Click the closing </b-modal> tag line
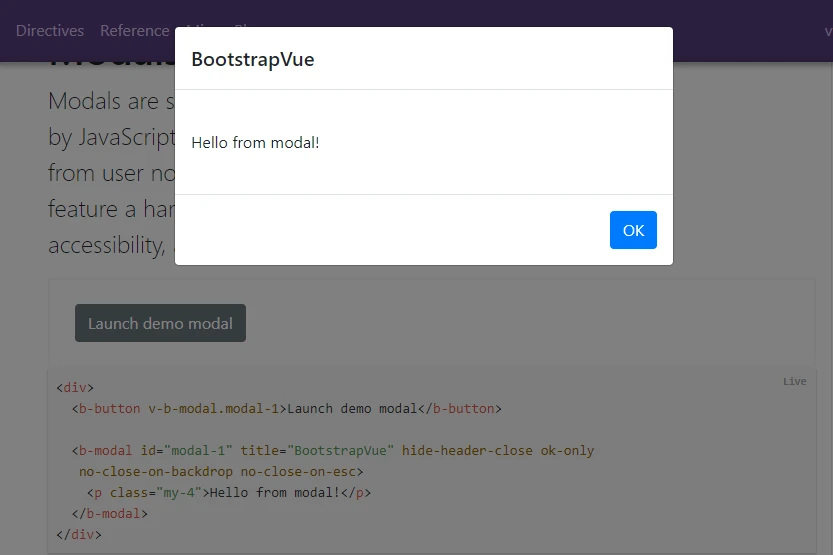 click(x=110, y=514)
